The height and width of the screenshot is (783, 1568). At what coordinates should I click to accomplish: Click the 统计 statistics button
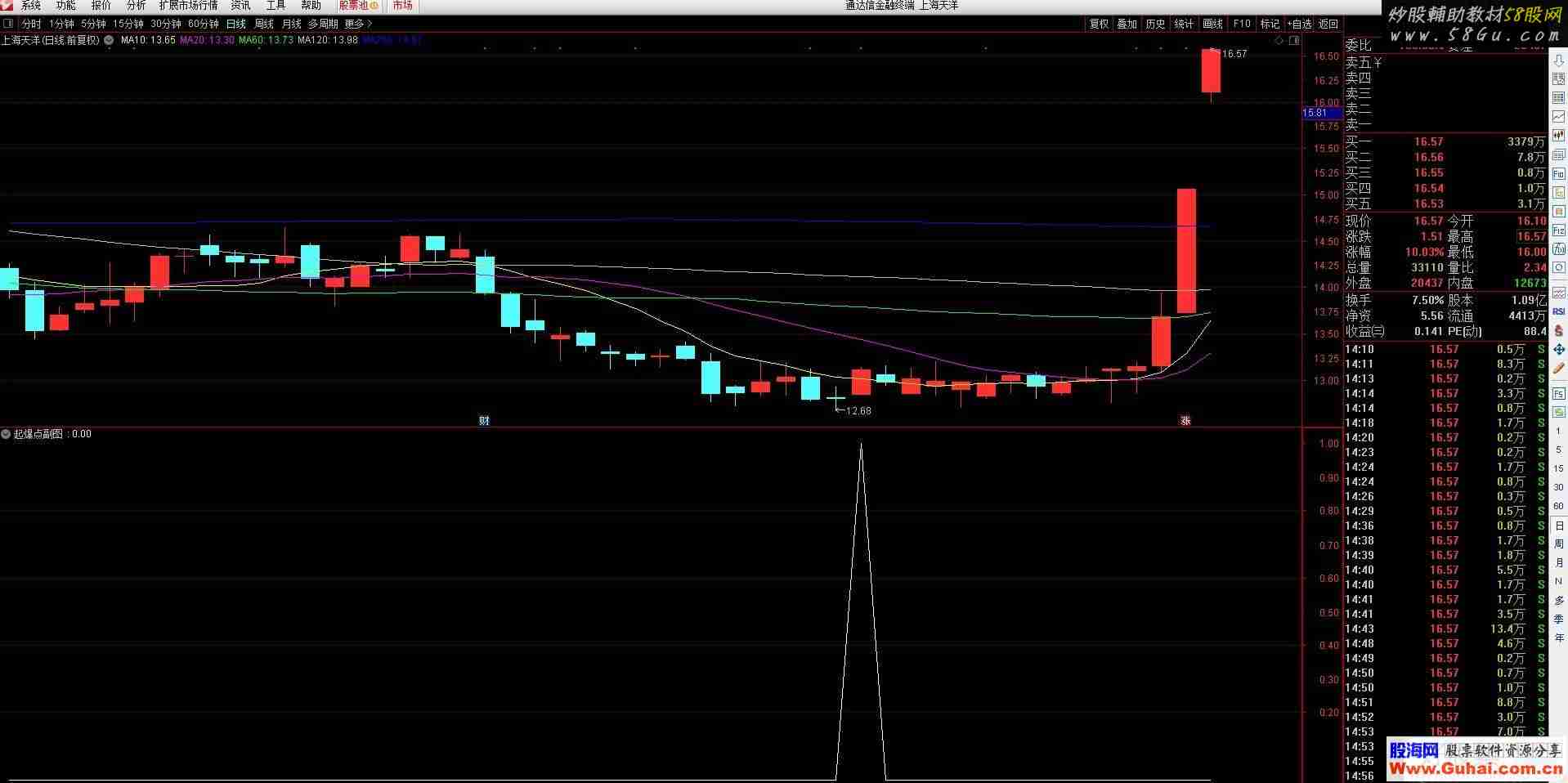1185,24
